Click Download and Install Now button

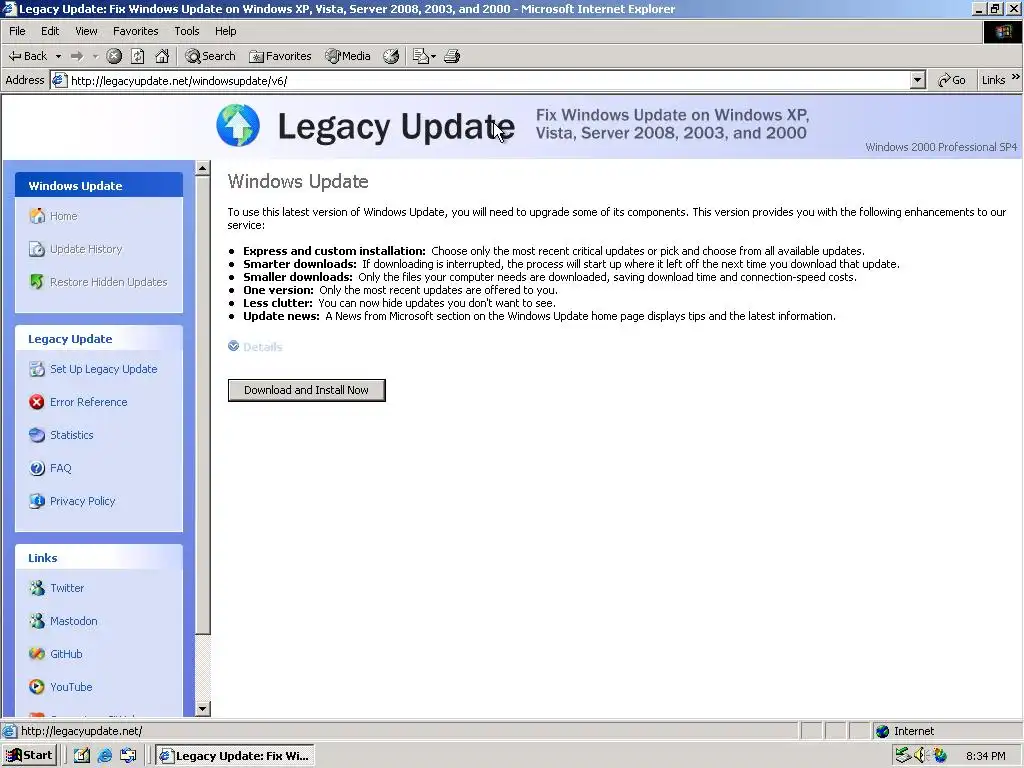point(307,390)
